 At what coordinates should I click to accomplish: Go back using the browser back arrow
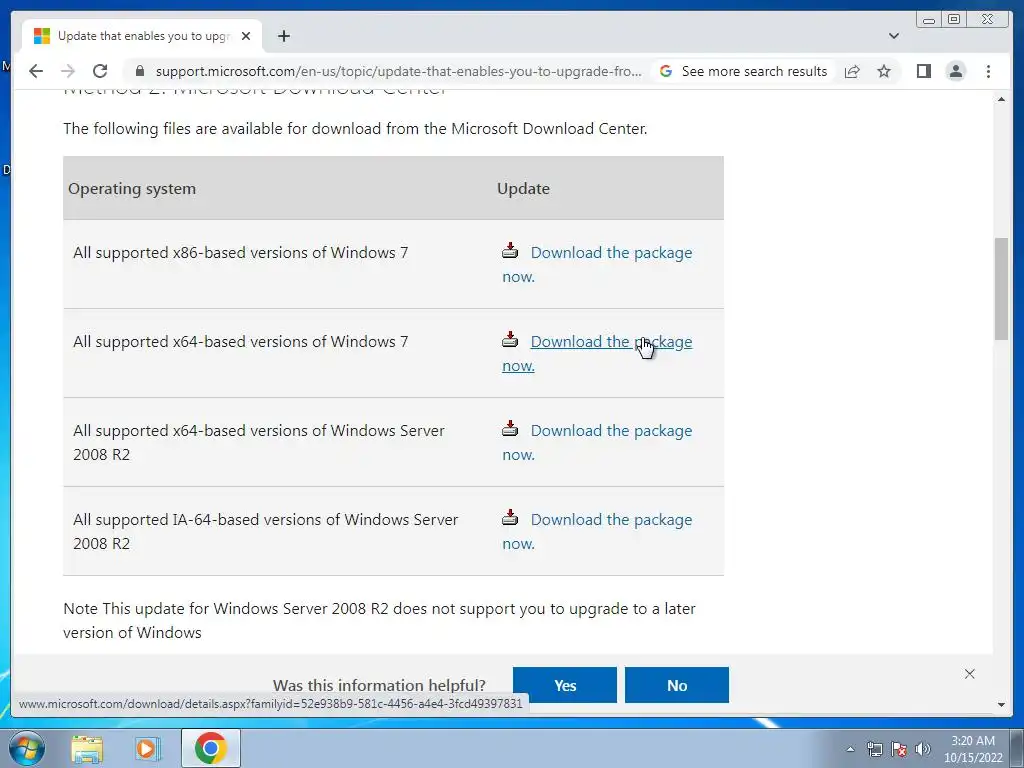pyautogui.click(x=36, y=71)
